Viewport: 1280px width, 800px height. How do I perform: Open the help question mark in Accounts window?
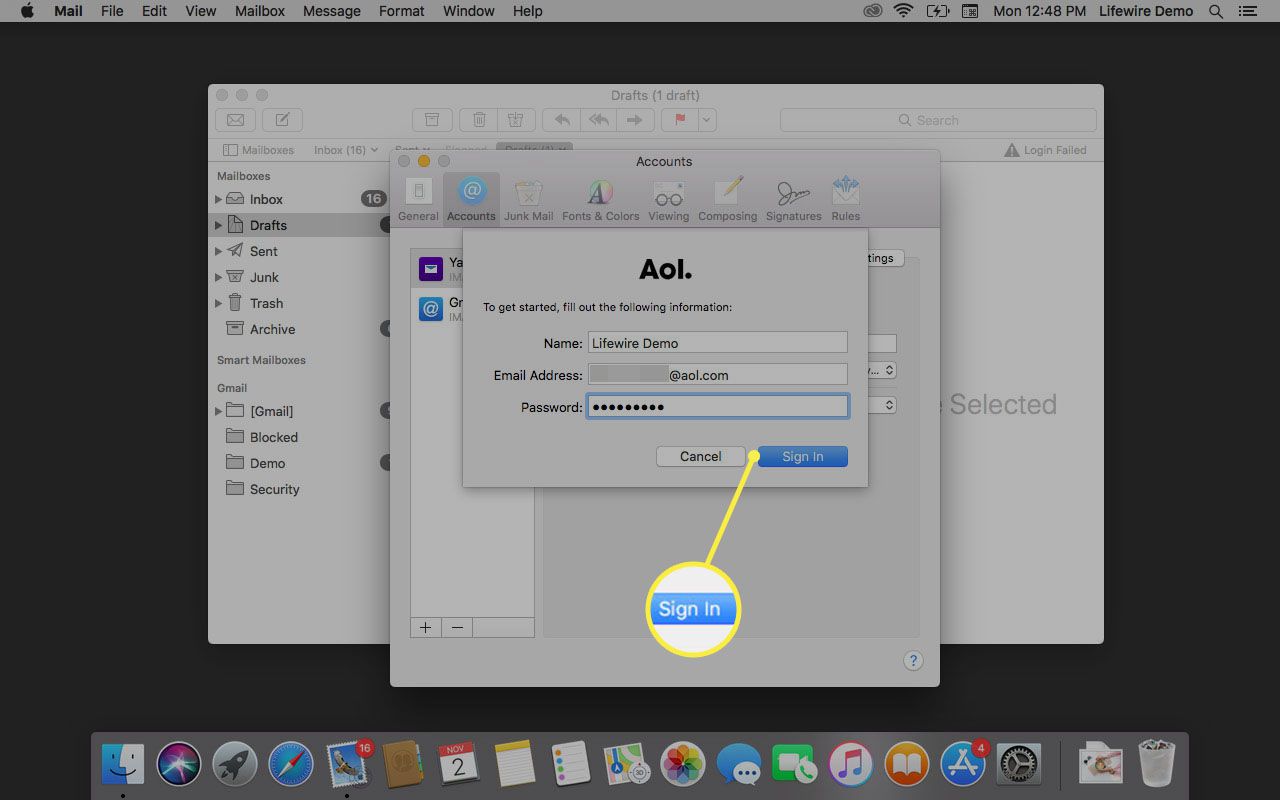click(913, 661)
